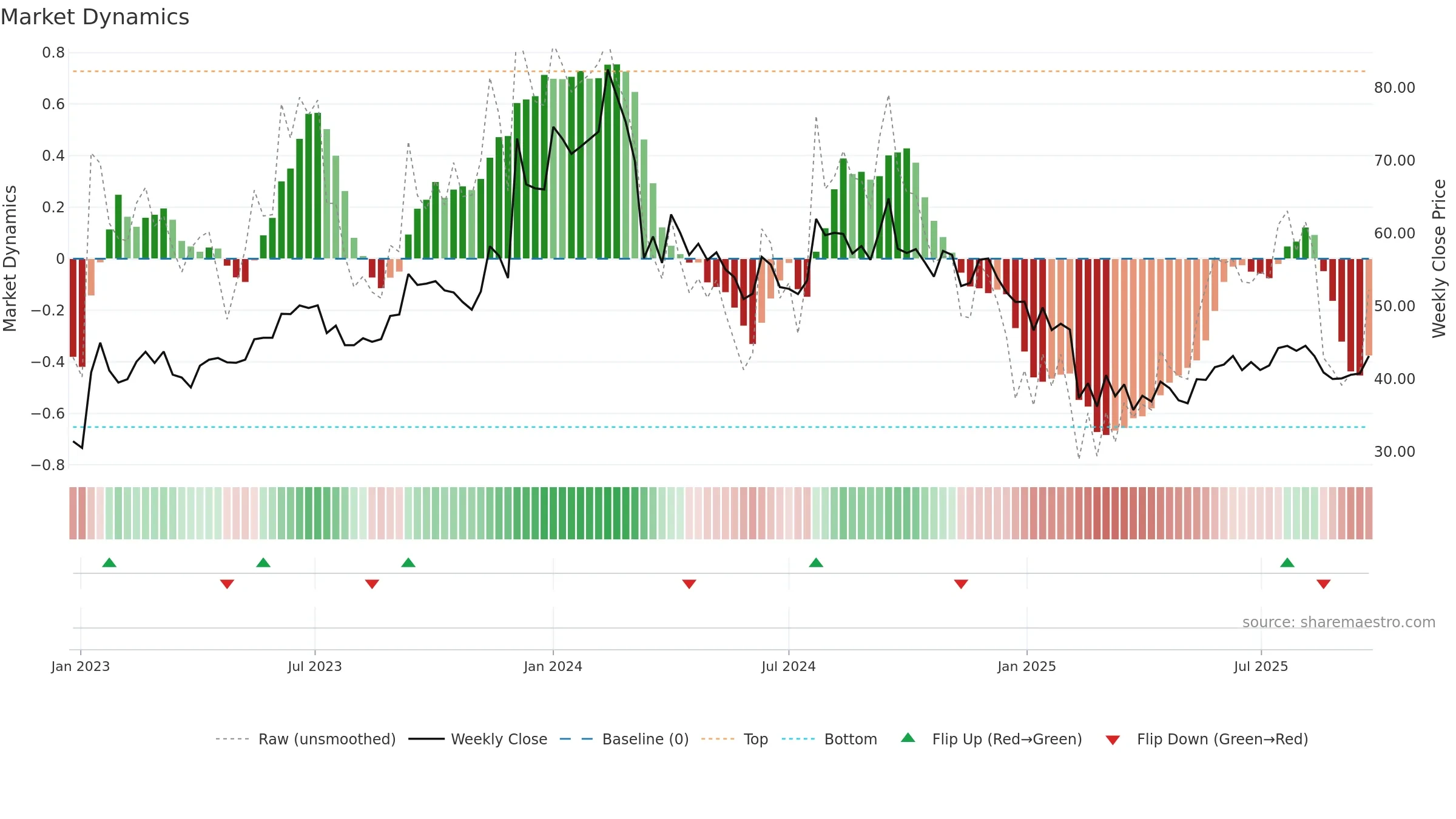Click the 50.00 price axis label
Screen dimensions: 1456x819
pos(1395,306)
